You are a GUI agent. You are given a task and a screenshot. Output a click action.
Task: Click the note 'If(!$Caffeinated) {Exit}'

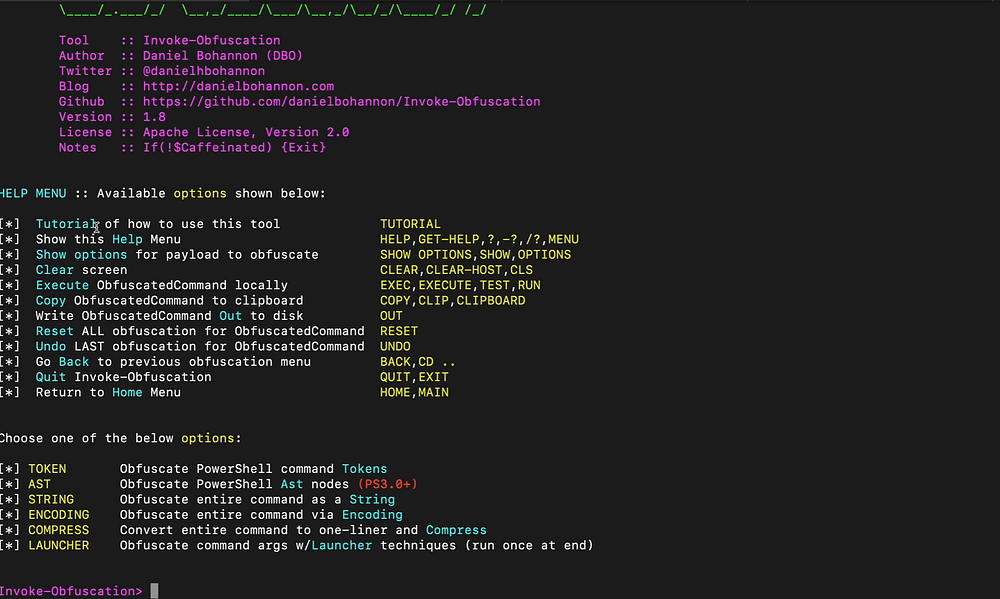tap(235, 147)
